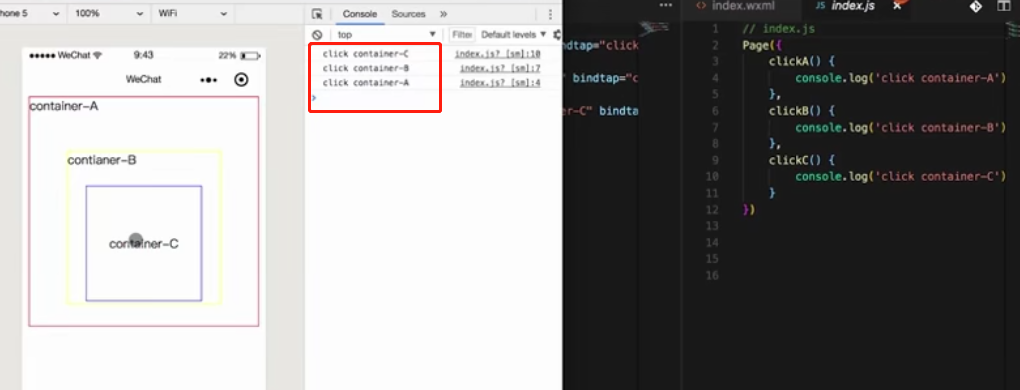The width and height of the screenshot is (1020, 390).
Task: Click the WeChat title in the simulator navigation bar
Action: pos(144,79)
